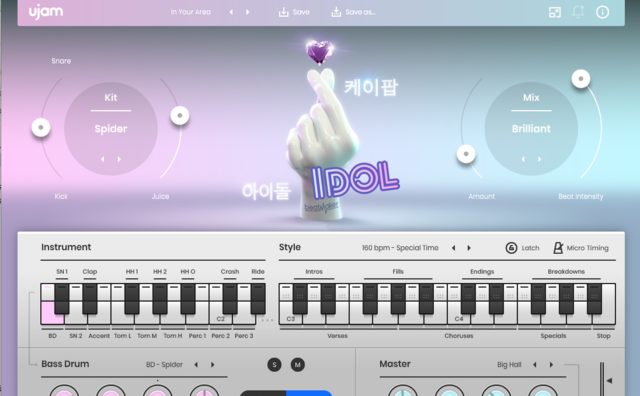Click the master volume fader arrow
This screenshot has height=396, width=640.
pyautogui.click(x=609, y=380)
